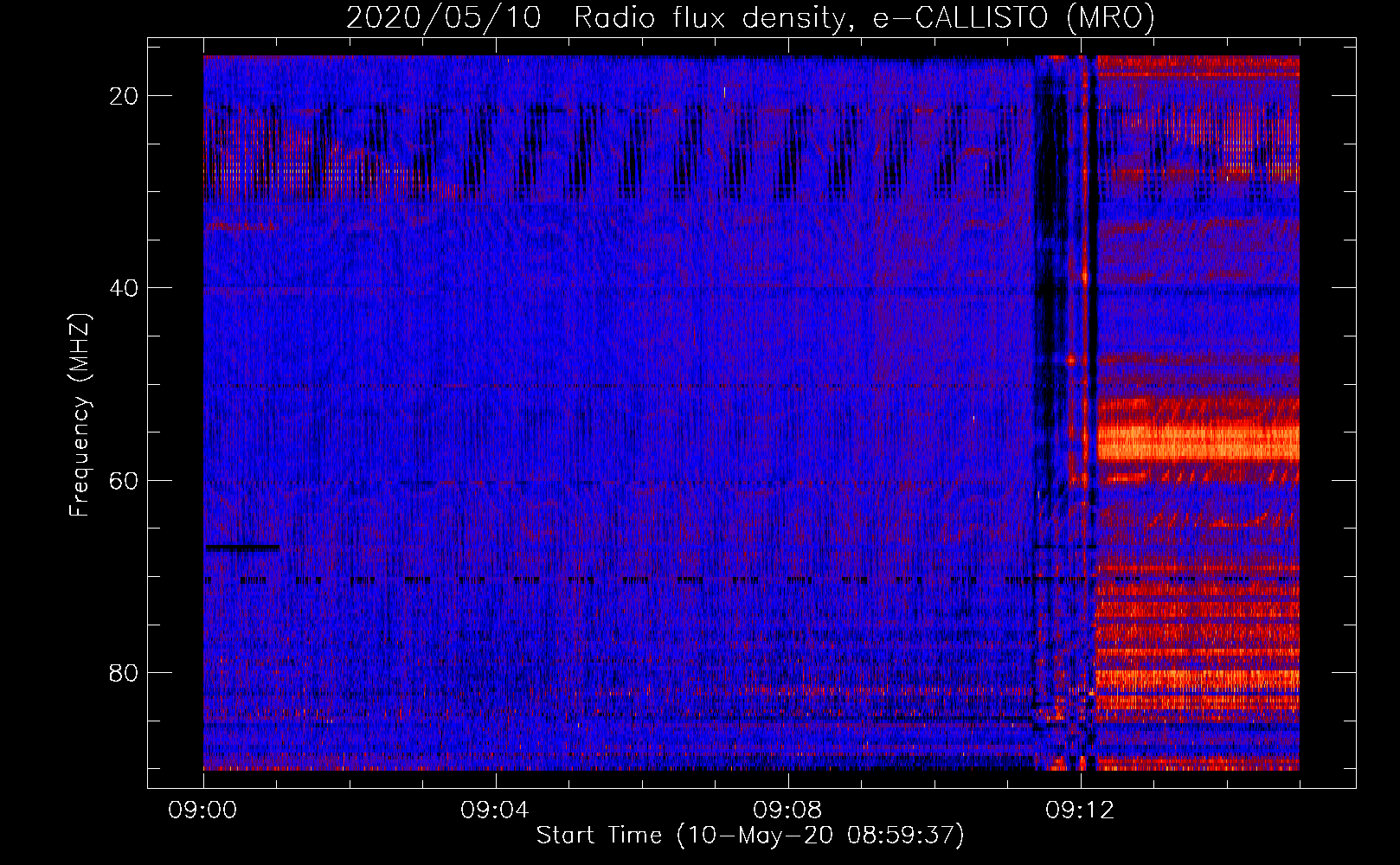Click the bright yellow burst band near 57 MHz
Viewport: 1400px width, 865px height.
coord(1198,442)
